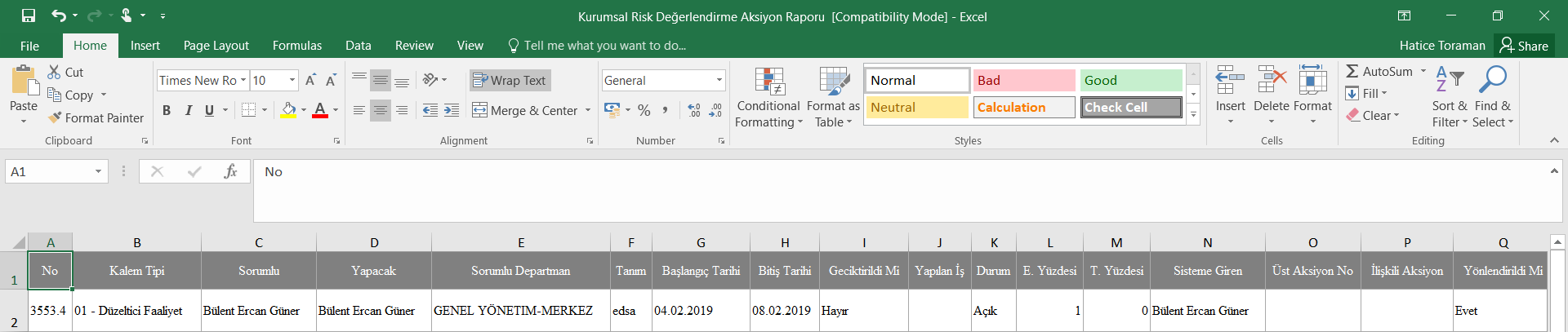Click the Increase Font Size icon
The image size is (1568, 332).
[310, 80]
